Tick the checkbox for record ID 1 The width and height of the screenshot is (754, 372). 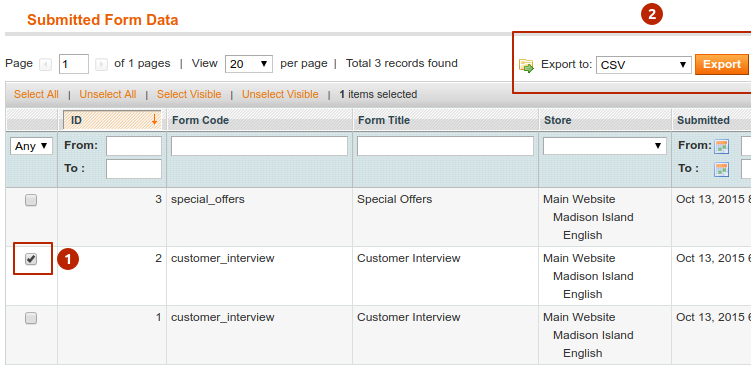pyautogui.click(x=31, y=318)
